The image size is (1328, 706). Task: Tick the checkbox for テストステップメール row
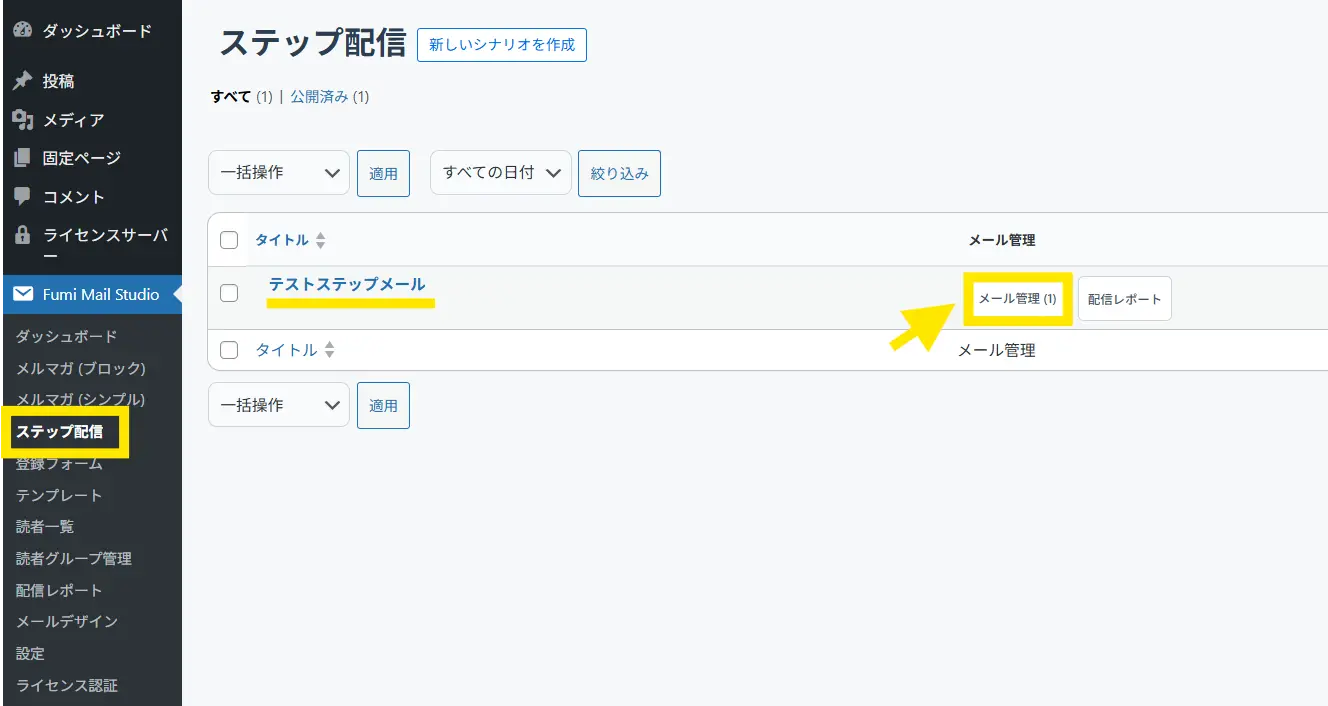[229, 293]
